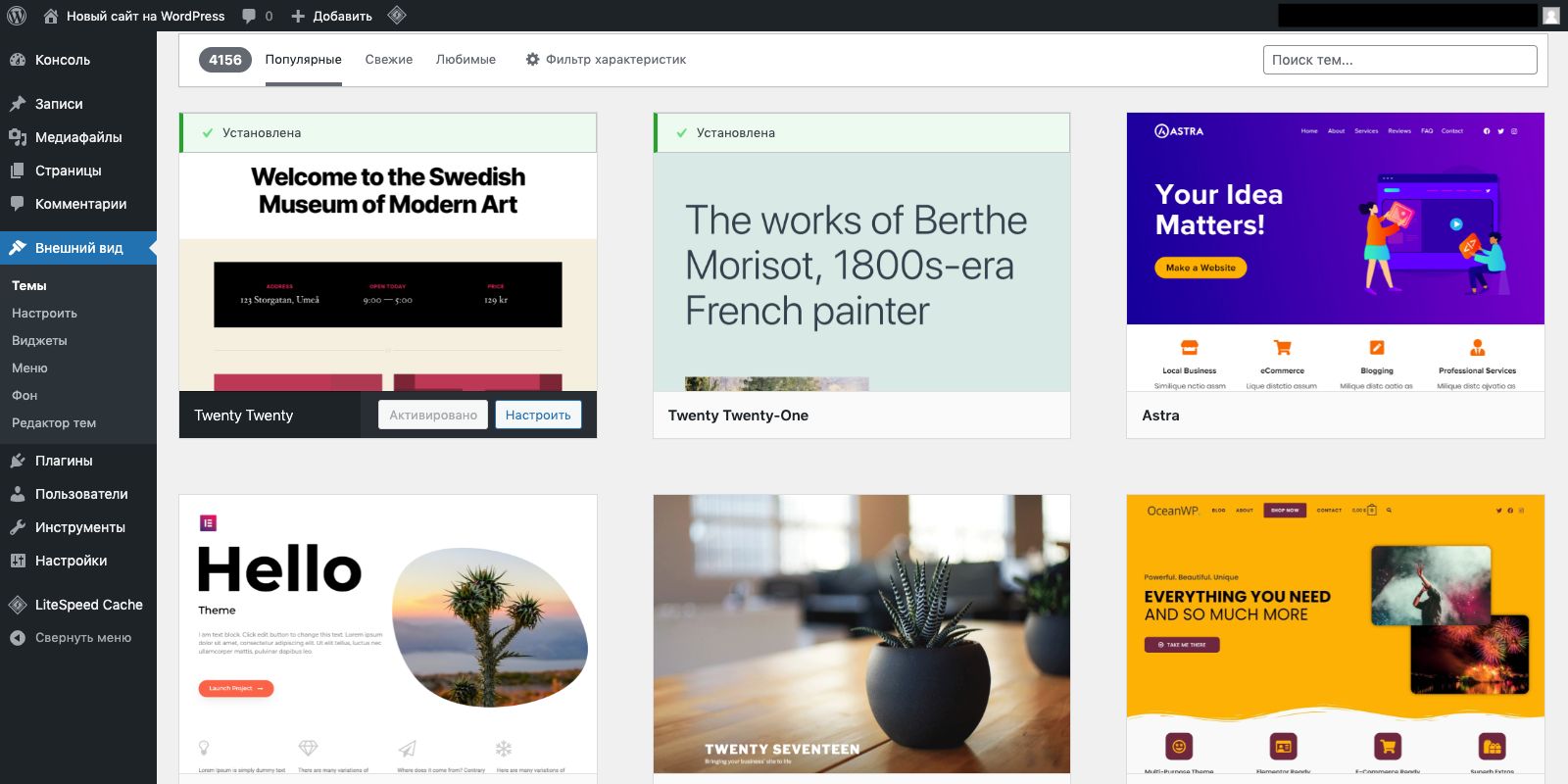The image size is (1568, 784).
Task: Select the Astra theme thumbnail
Action: coord(1336,252)
